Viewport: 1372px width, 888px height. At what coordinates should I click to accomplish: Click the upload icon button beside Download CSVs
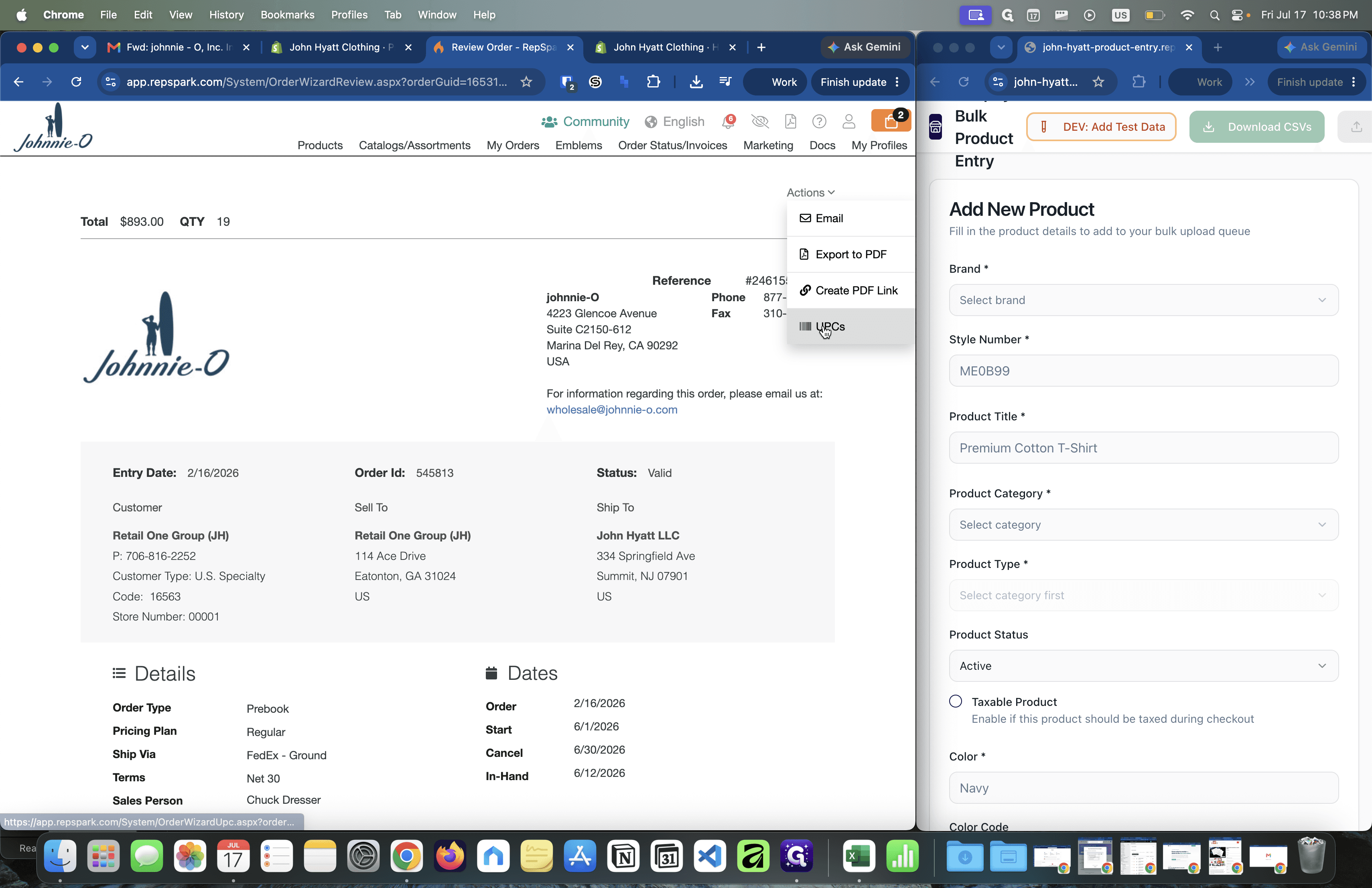pos(1356,127)
